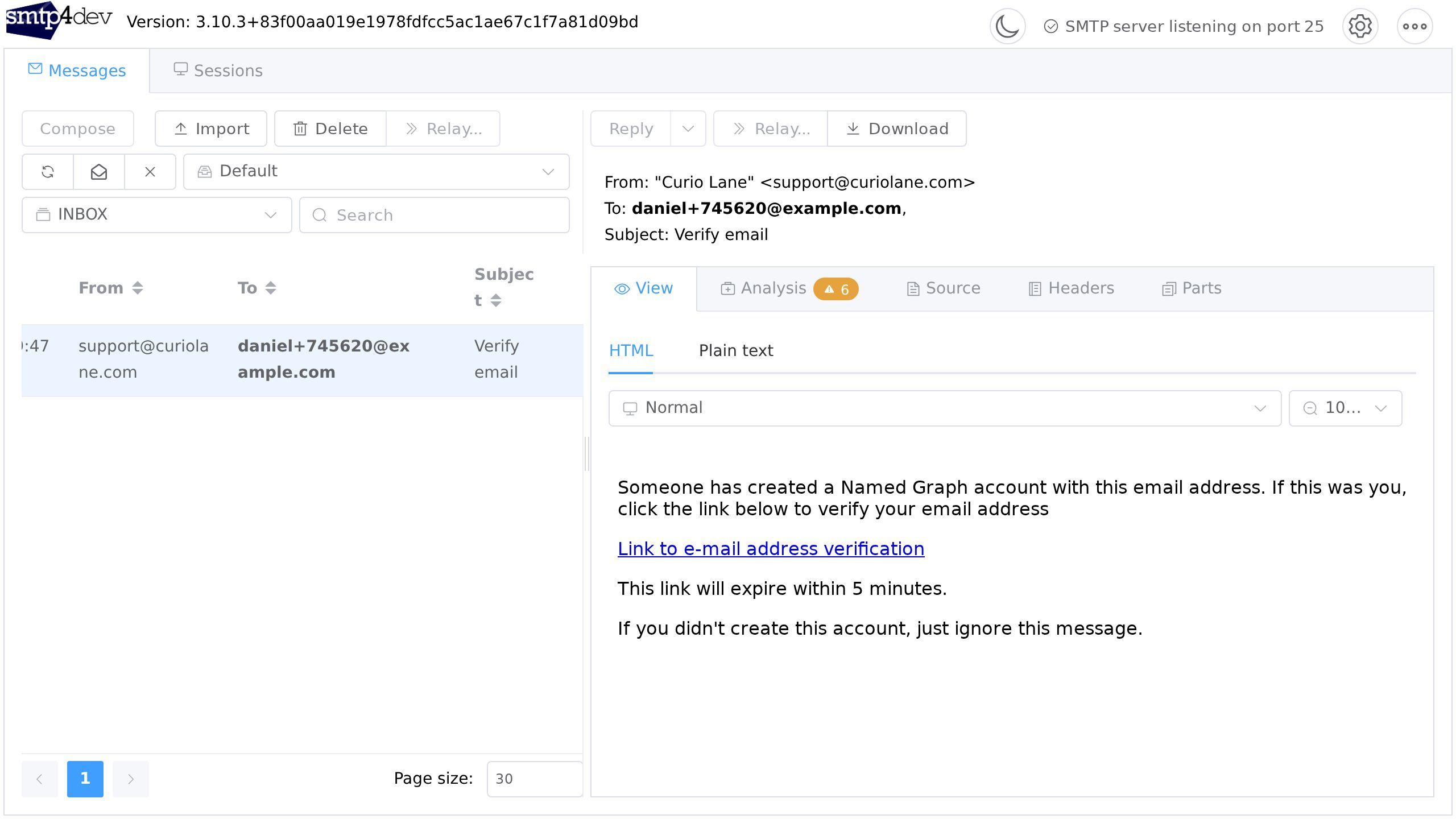Switch to Plain text view
This screenshot has width=1456, height=819.
coord(735,350)
